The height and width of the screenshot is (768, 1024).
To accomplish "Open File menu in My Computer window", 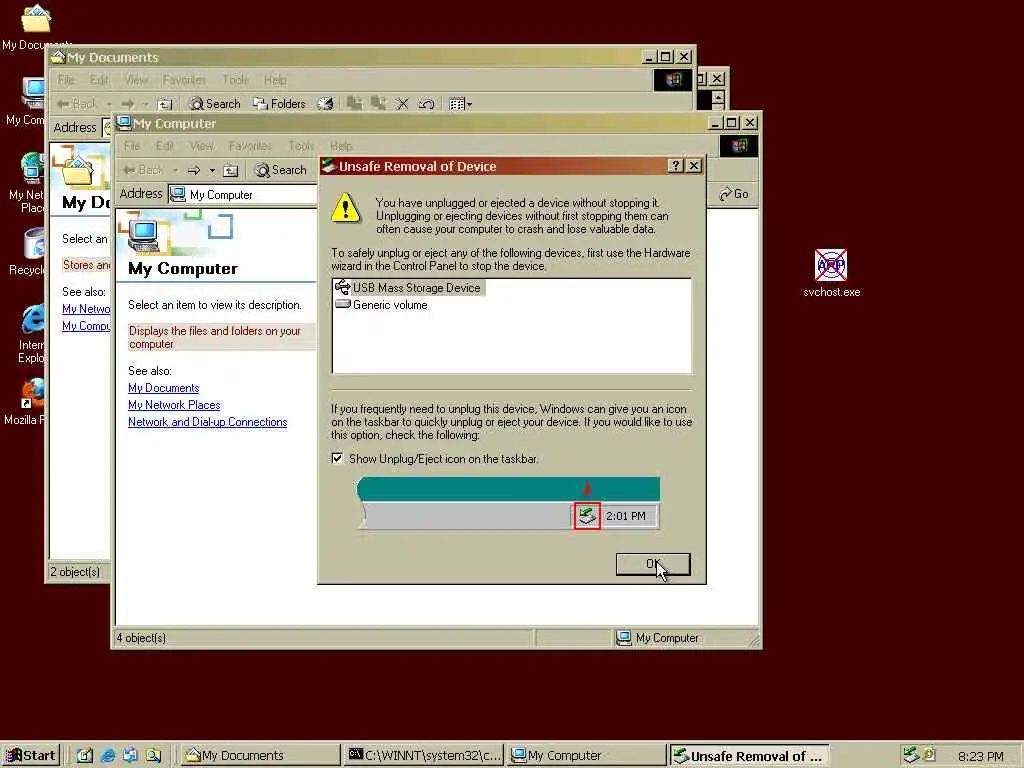I will tap(132, 146).
